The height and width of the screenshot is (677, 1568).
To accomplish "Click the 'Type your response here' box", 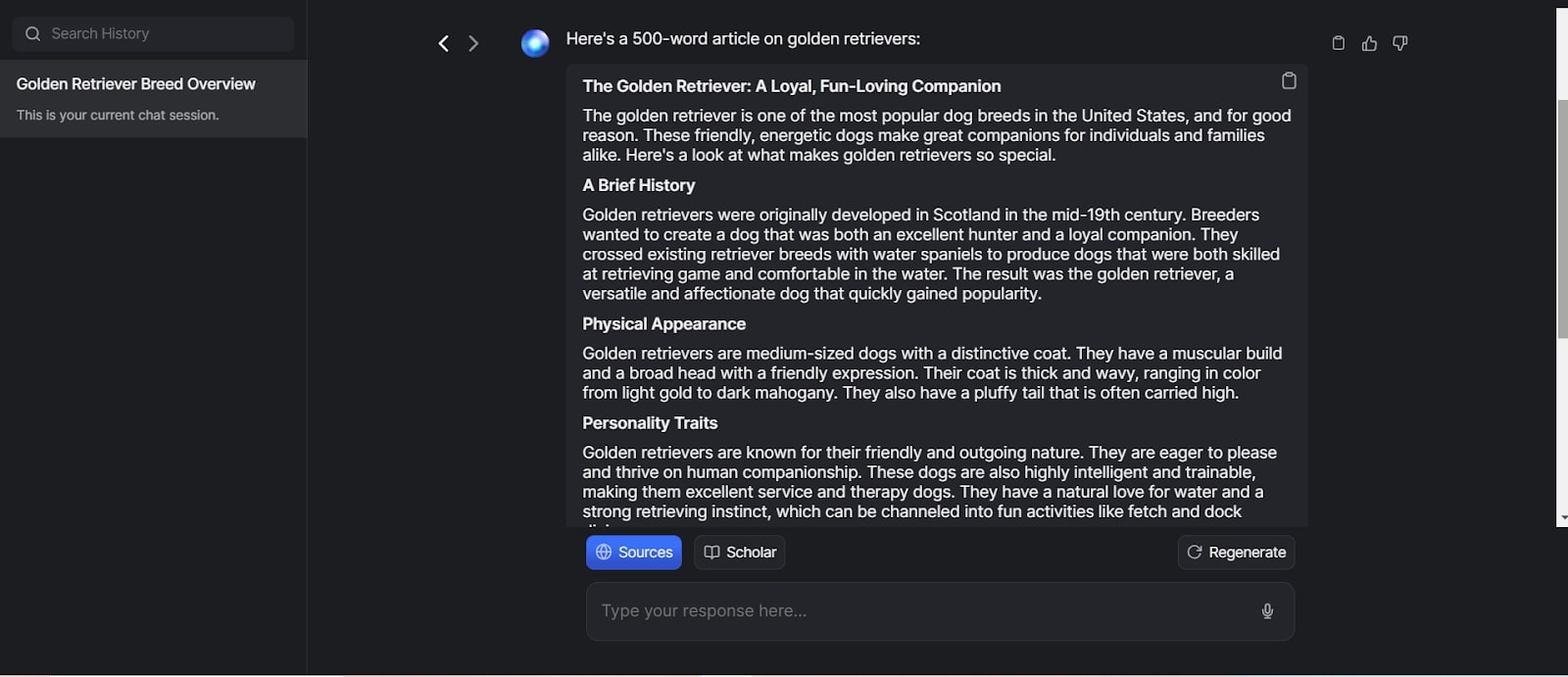I will coord(921,611).
